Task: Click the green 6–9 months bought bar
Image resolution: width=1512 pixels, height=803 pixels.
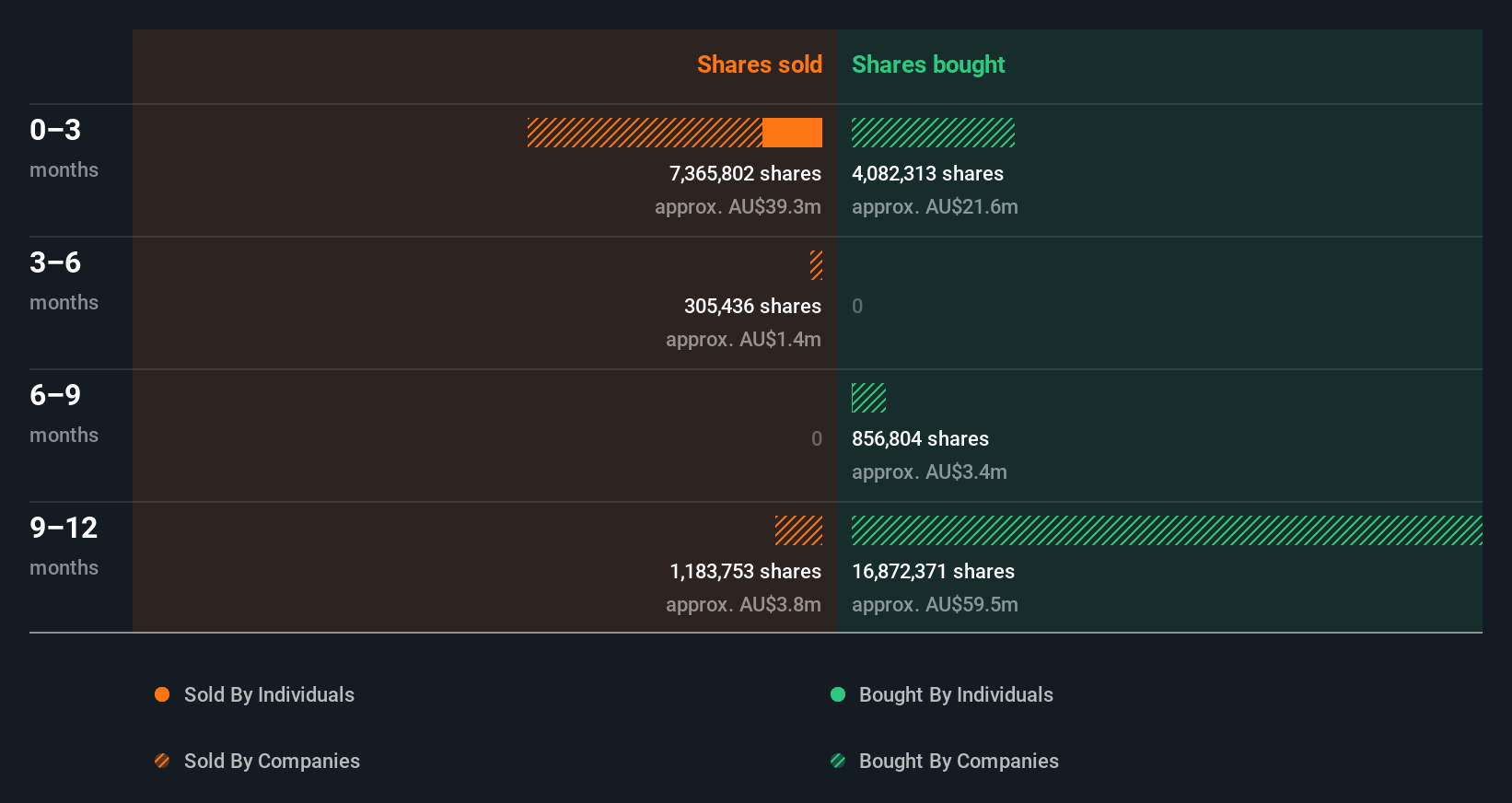Action: coord(868,398)
